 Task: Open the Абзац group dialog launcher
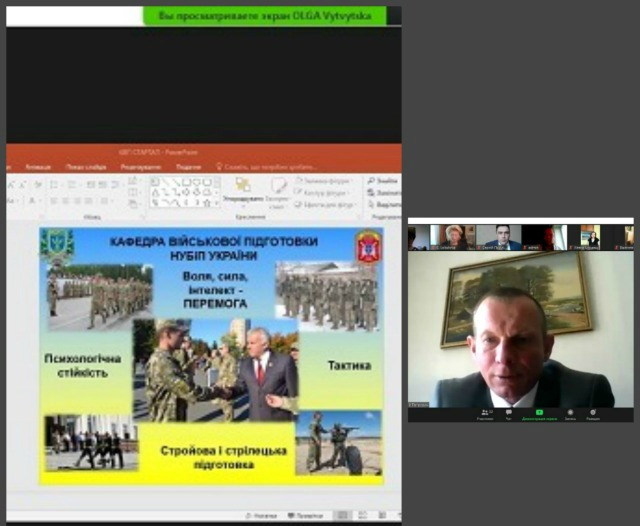click(142, 217)
